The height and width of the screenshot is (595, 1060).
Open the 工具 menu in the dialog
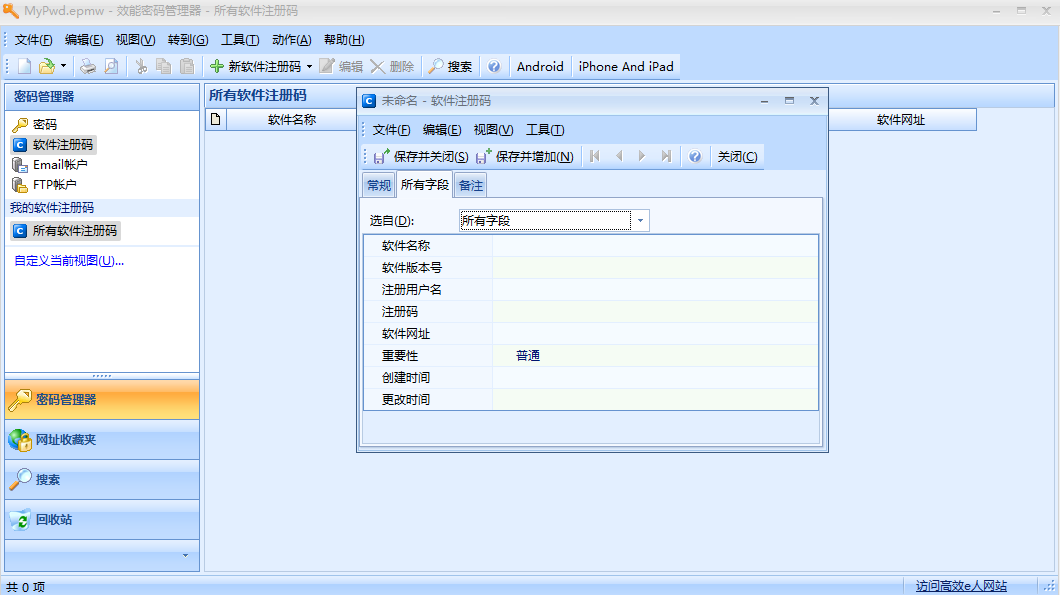(x=547, y=129)
